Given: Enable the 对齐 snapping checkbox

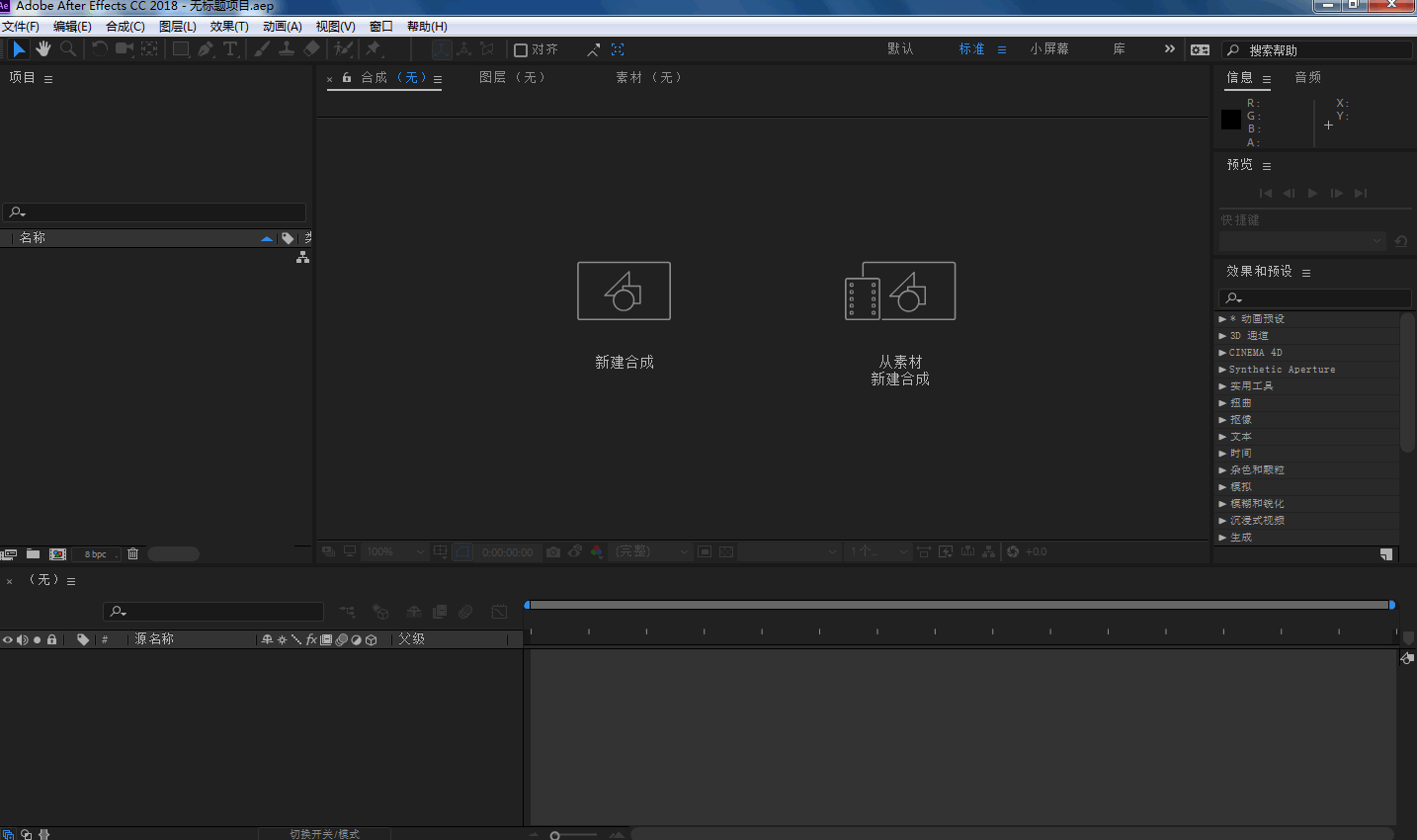Looking at the screenshot, I should pyautogui.click(x=521, y=49).
